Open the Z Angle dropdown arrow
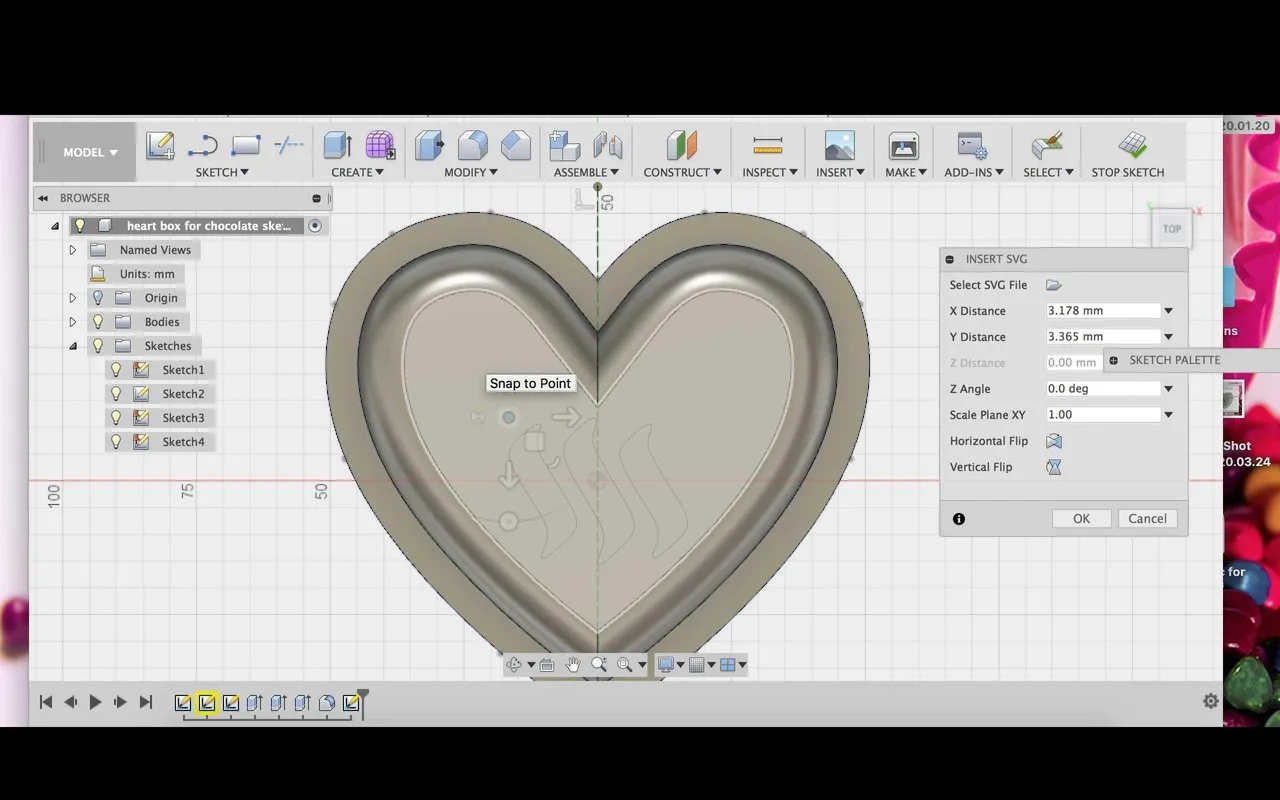 coord(1168,389)
